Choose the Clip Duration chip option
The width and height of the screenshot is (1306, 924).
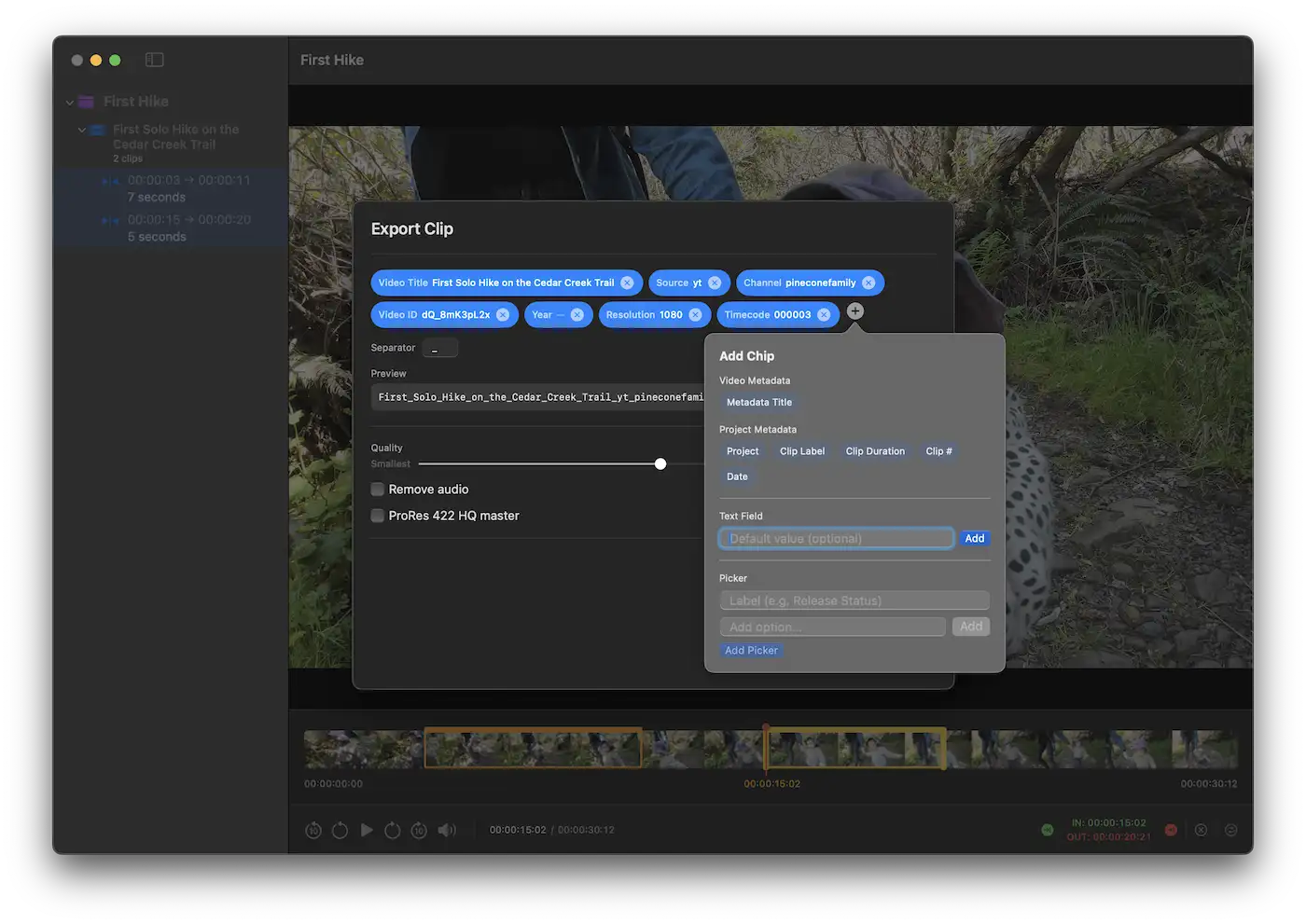(874, 451)
